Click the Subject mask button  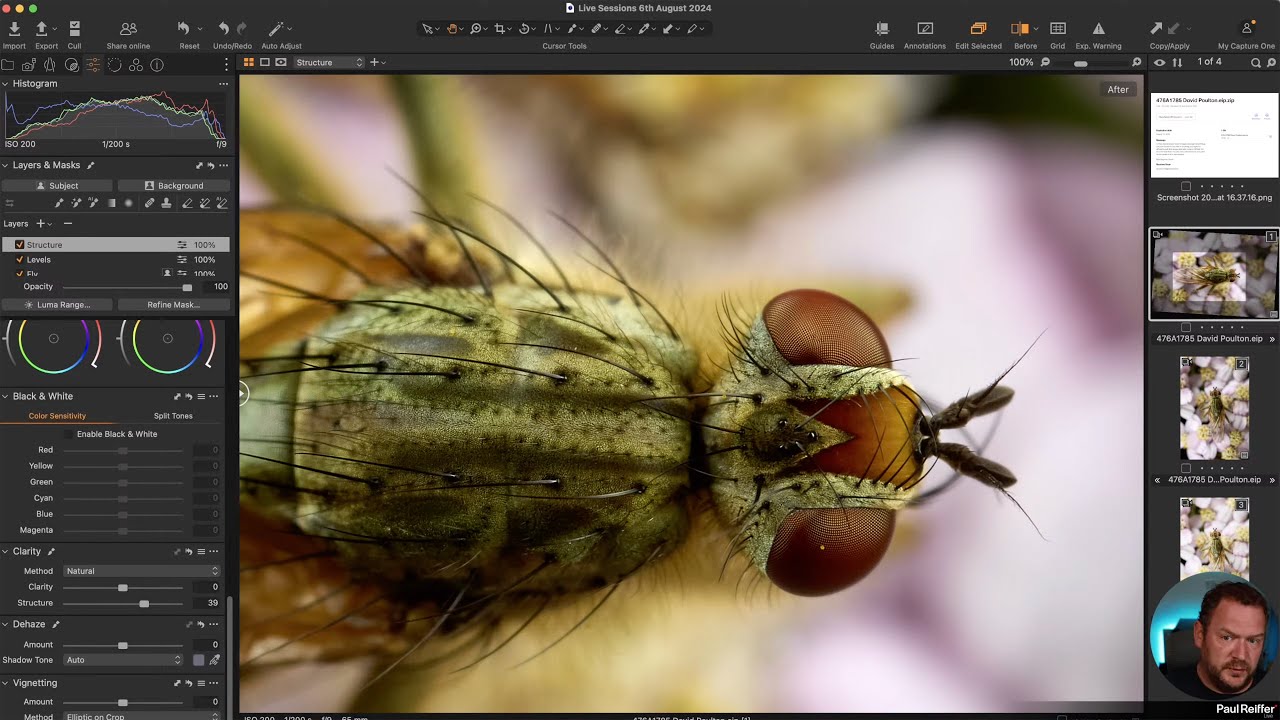(57, 186)
